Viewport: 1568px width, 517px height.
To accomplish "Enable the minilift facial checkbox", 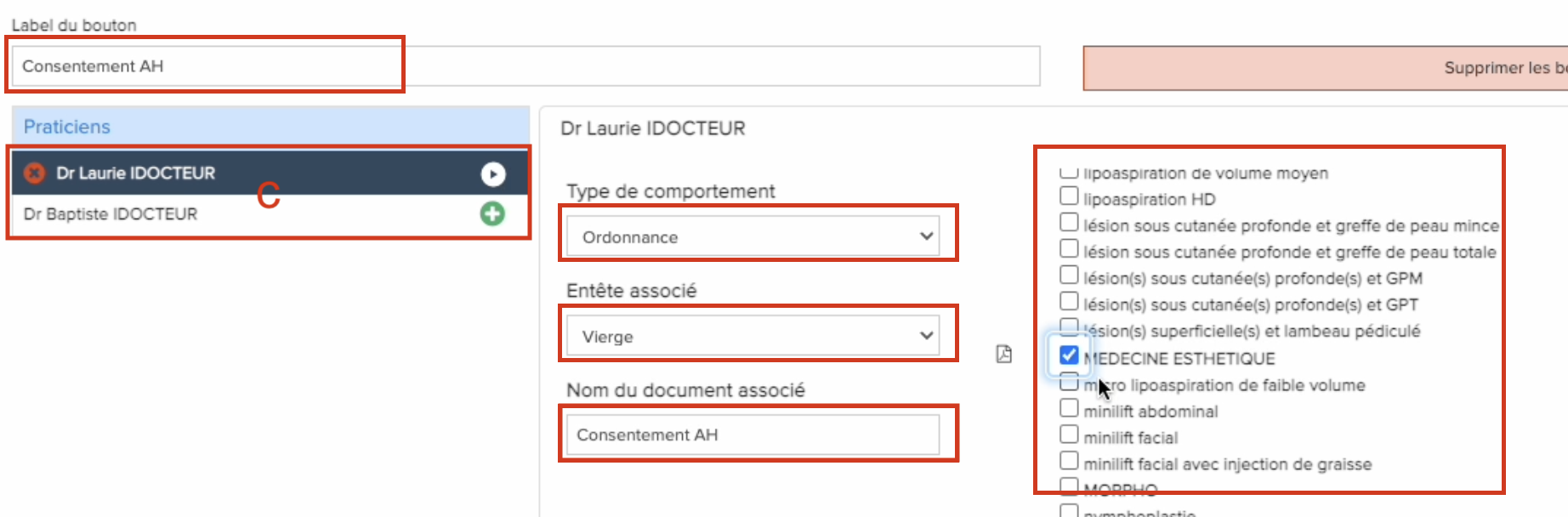I will [1069, 435].
